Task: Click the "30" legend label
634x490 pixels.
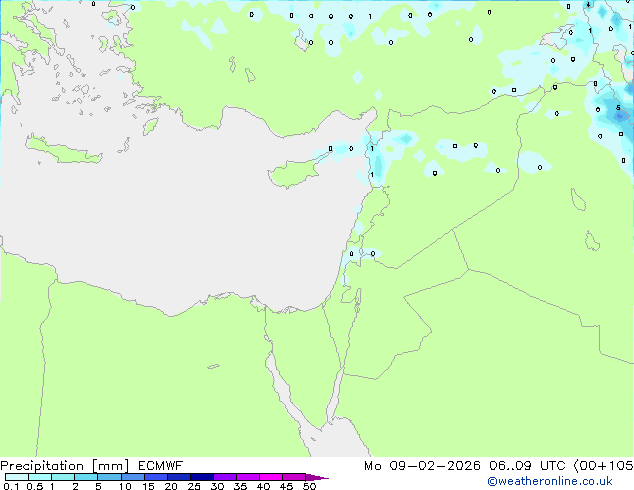Action: click(x=217, y=486)
